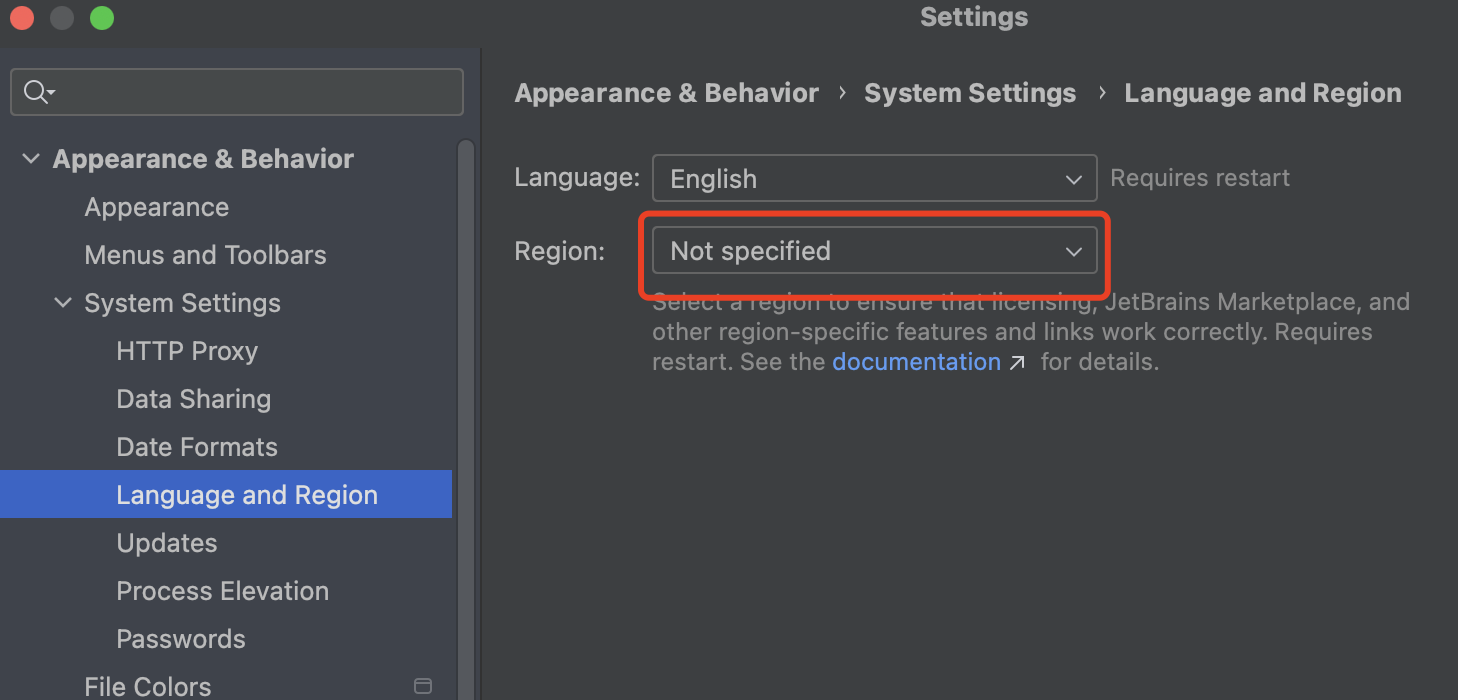Focus the settings search field
This screenshot has width=1458, height=700.
click(237, 92)
